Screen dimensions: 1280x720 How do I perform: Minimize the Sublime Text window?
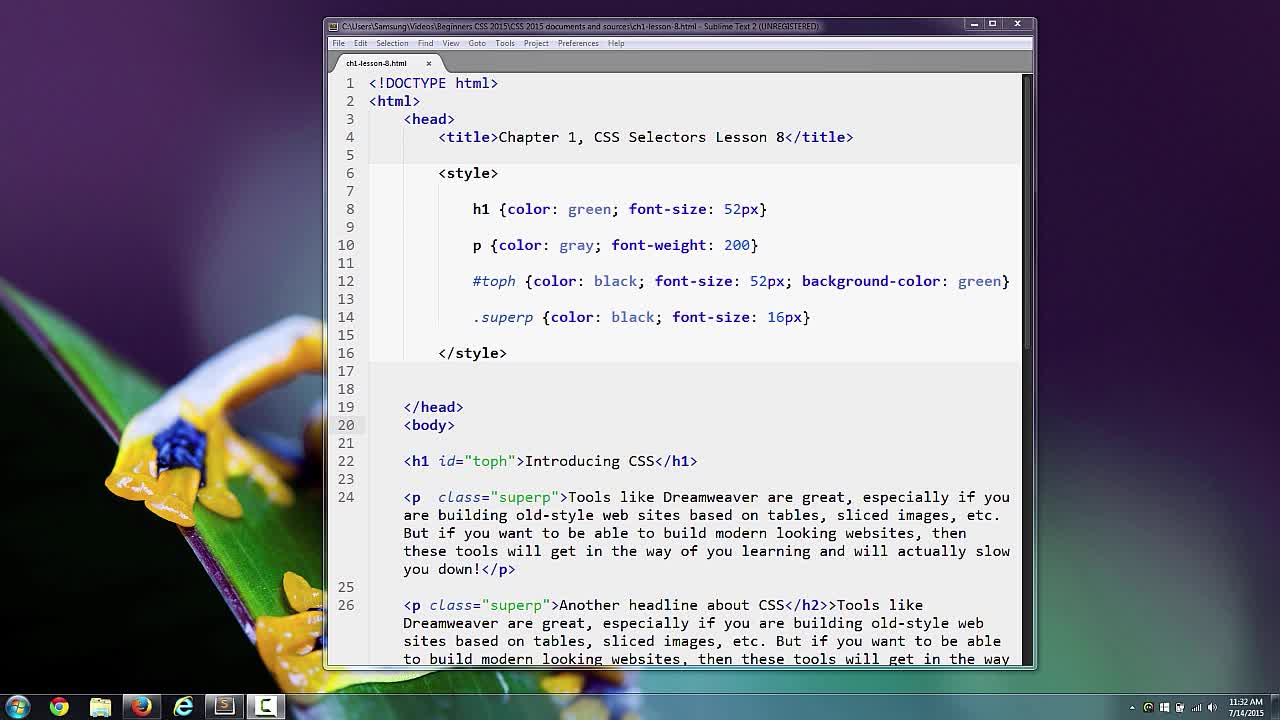pyautogui.click(x=974, y=24)
